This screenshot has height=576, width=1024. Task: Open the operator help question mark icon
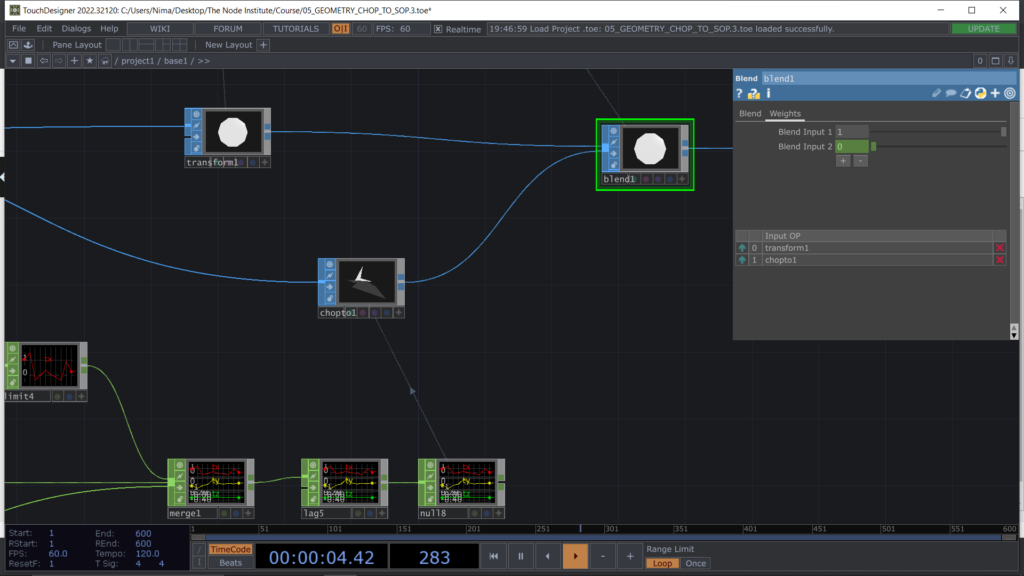click(x=739, y=94)
